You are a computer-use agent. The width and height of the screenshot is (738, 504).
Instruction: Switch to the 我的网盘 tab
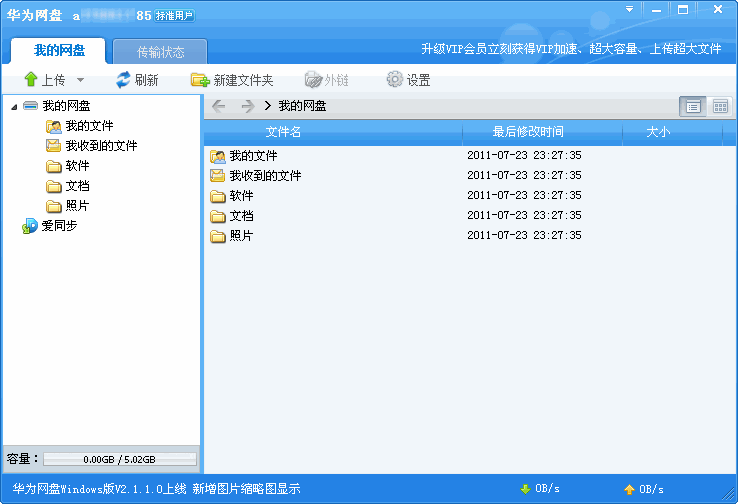pos(58,51)
